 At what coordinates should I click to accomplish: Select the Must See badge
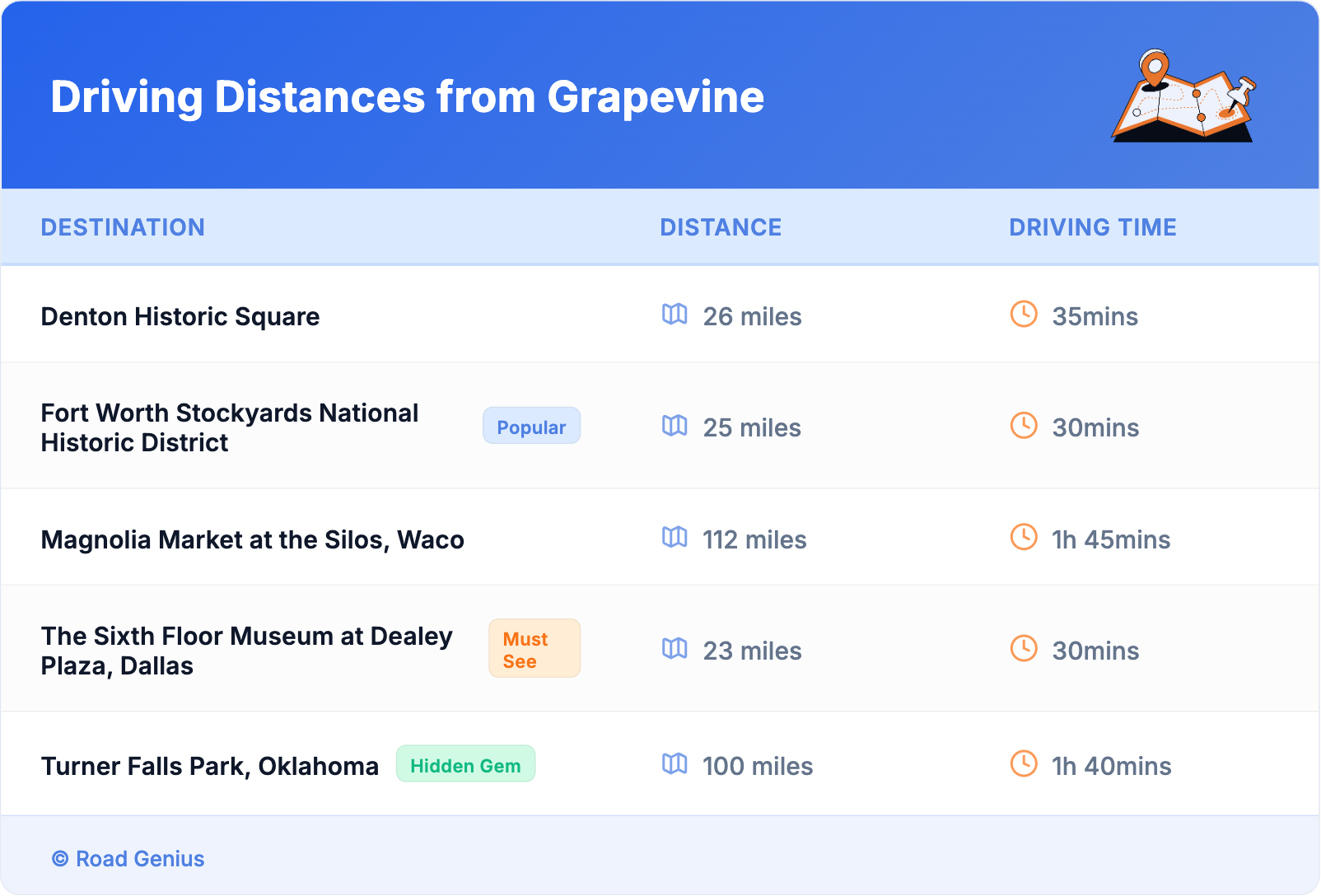[x=534, y=649]
